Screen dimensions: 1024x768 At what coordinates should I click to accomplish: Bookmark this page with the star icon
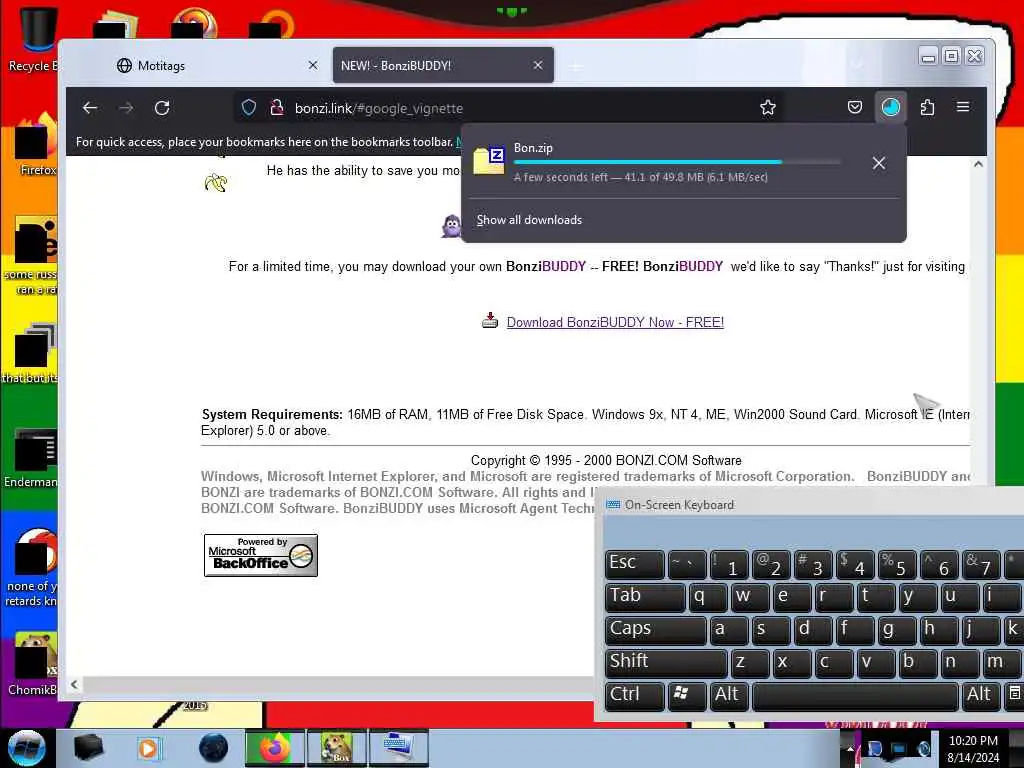768,108
